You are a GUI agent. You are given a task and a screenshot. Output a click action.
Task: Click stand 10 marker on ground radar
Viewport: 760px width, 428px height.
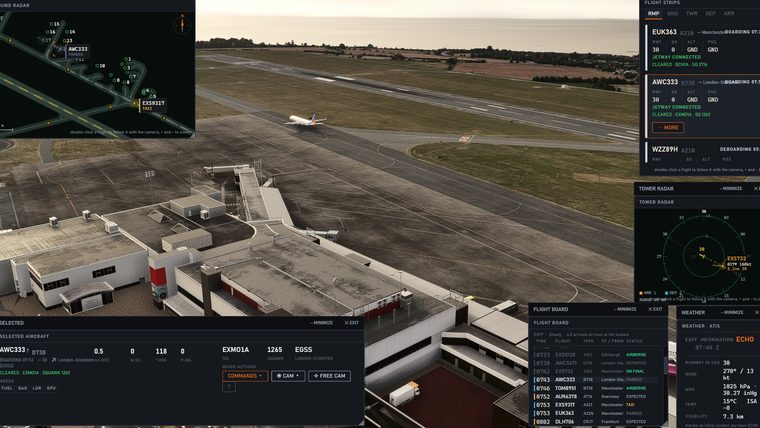pos(100,65)
